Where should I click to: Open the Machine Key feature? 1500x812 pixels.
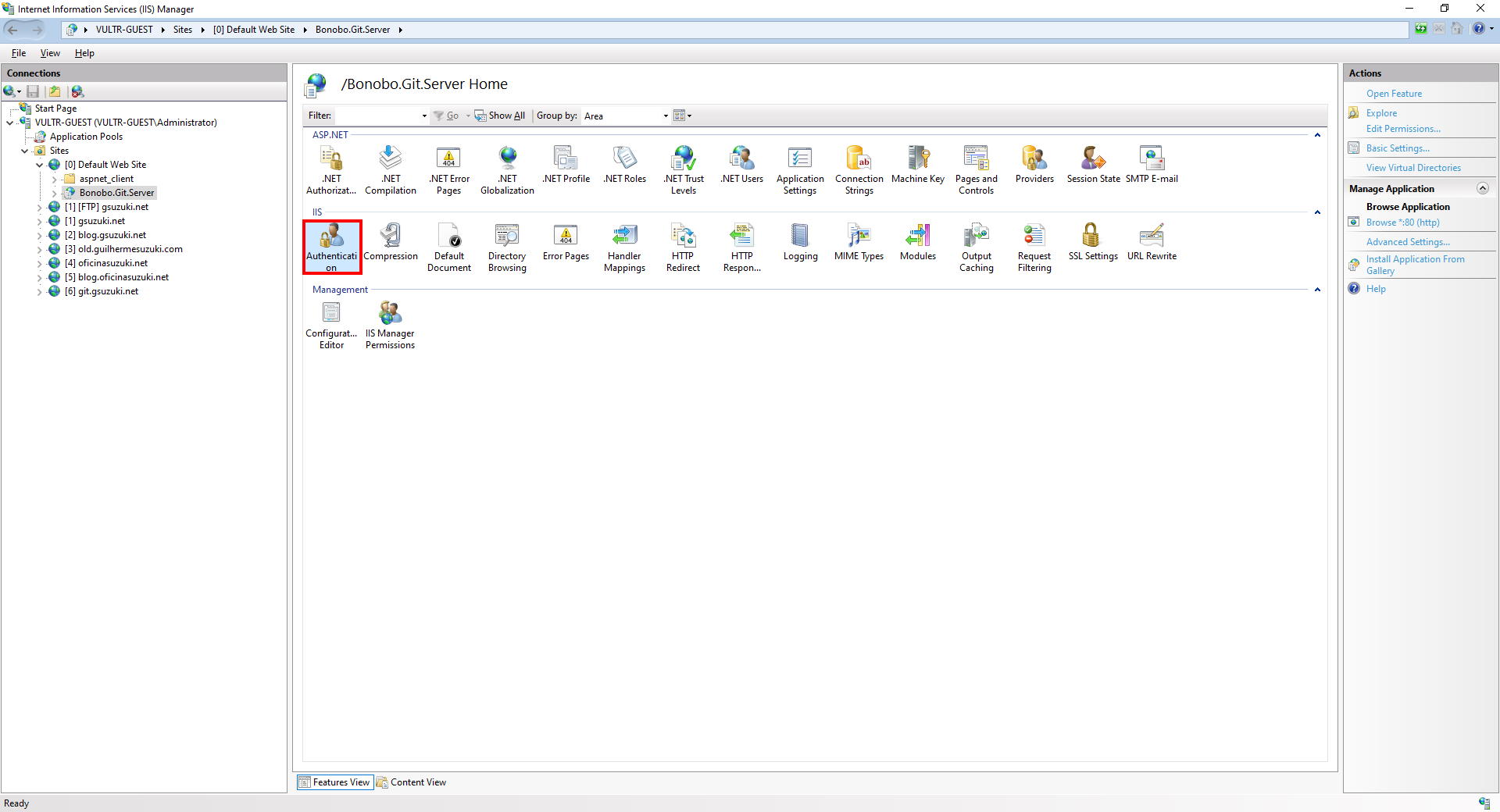(917, 165)
